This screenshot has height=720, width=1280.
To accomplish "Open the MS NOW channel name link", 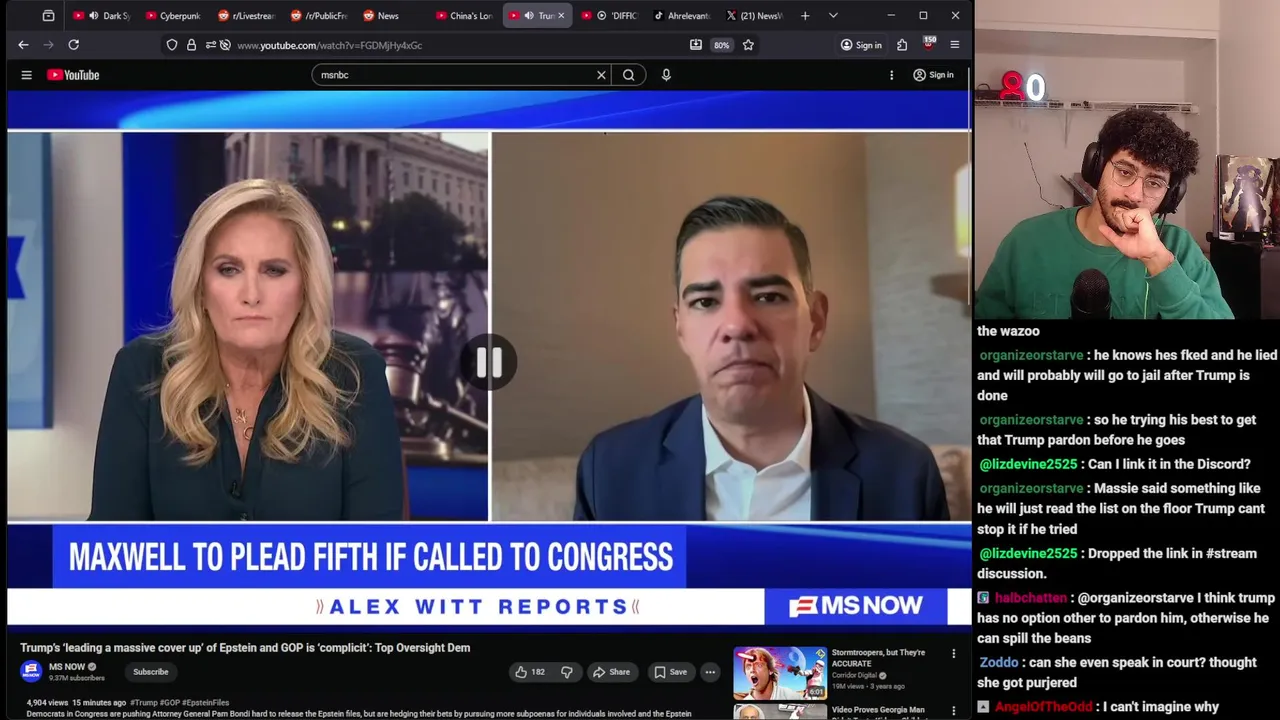I will (67, 667).
